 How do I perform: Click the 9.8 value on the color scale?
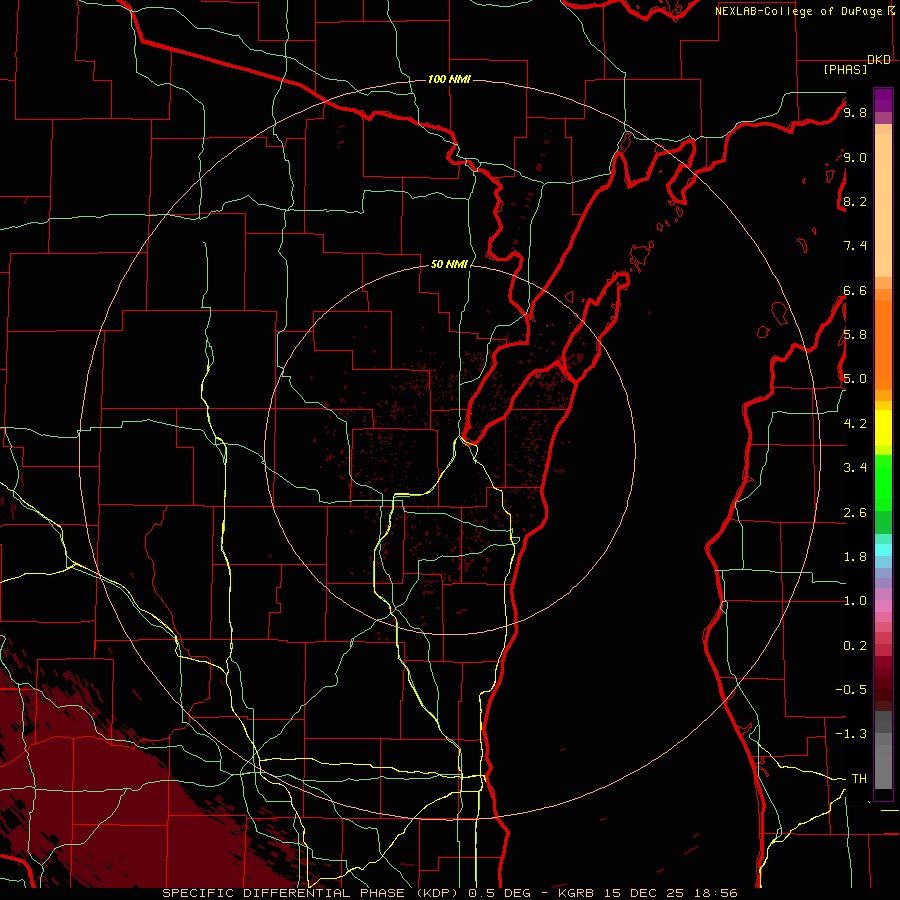tap(855, 112)
